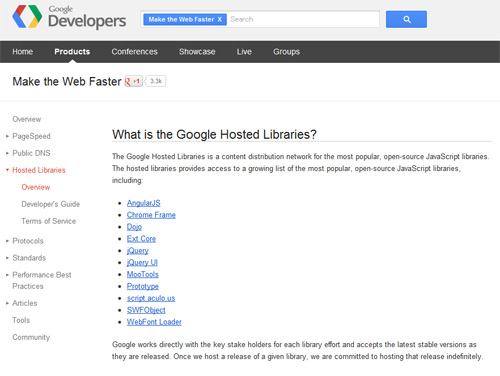Open the Community sidebar link
The width and height of the screenshot is (500, 376).
point(31,337)
